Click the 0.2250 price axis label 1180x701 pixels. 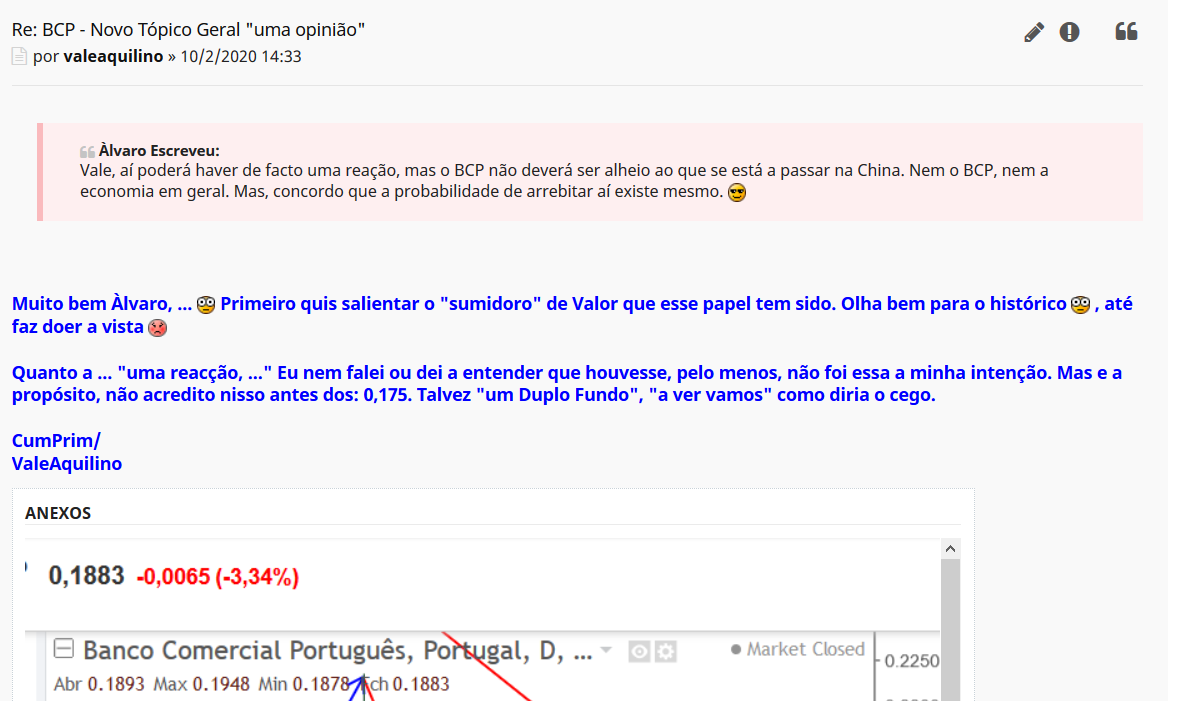tap(911, 661)
